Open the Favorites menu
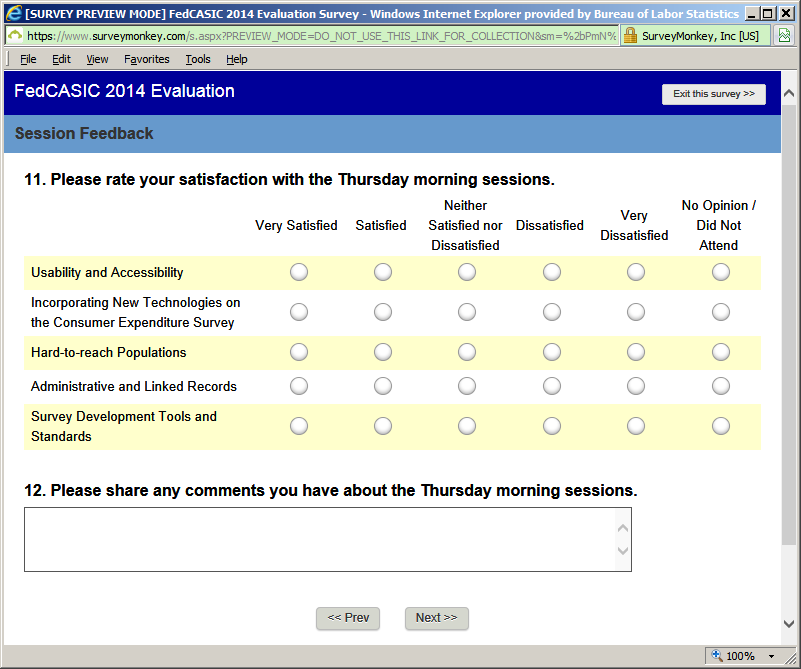 click(147, 59)
